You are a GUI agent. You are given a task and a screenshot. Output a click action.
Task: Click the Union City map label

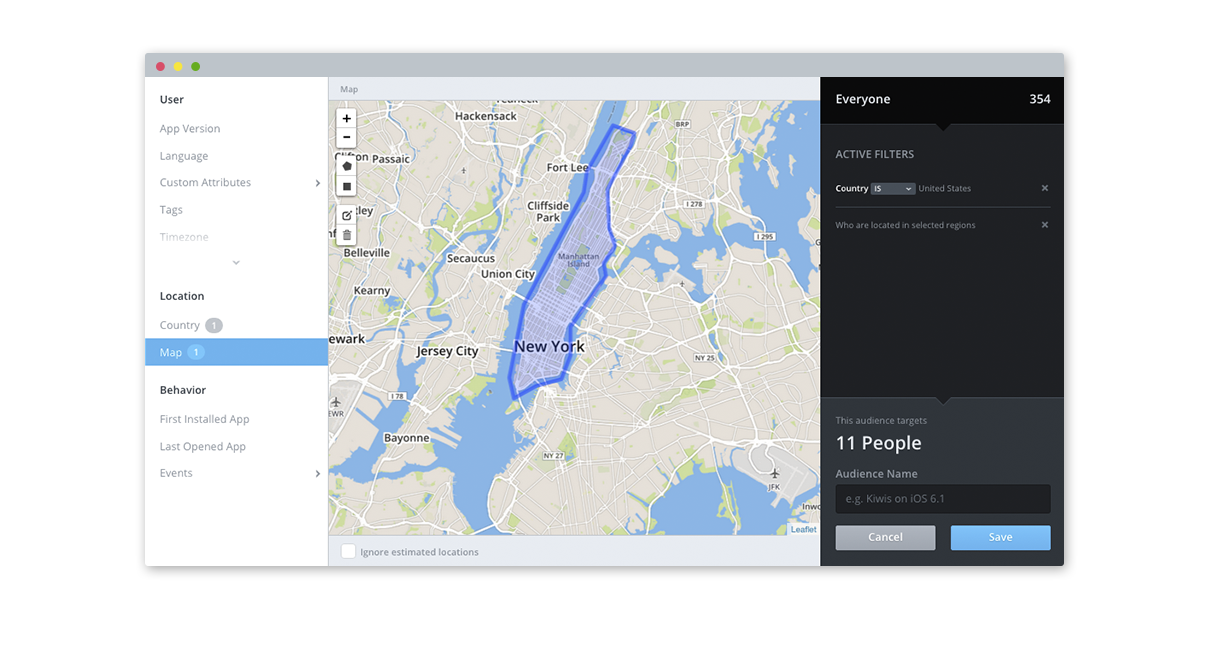pos(508,274)
